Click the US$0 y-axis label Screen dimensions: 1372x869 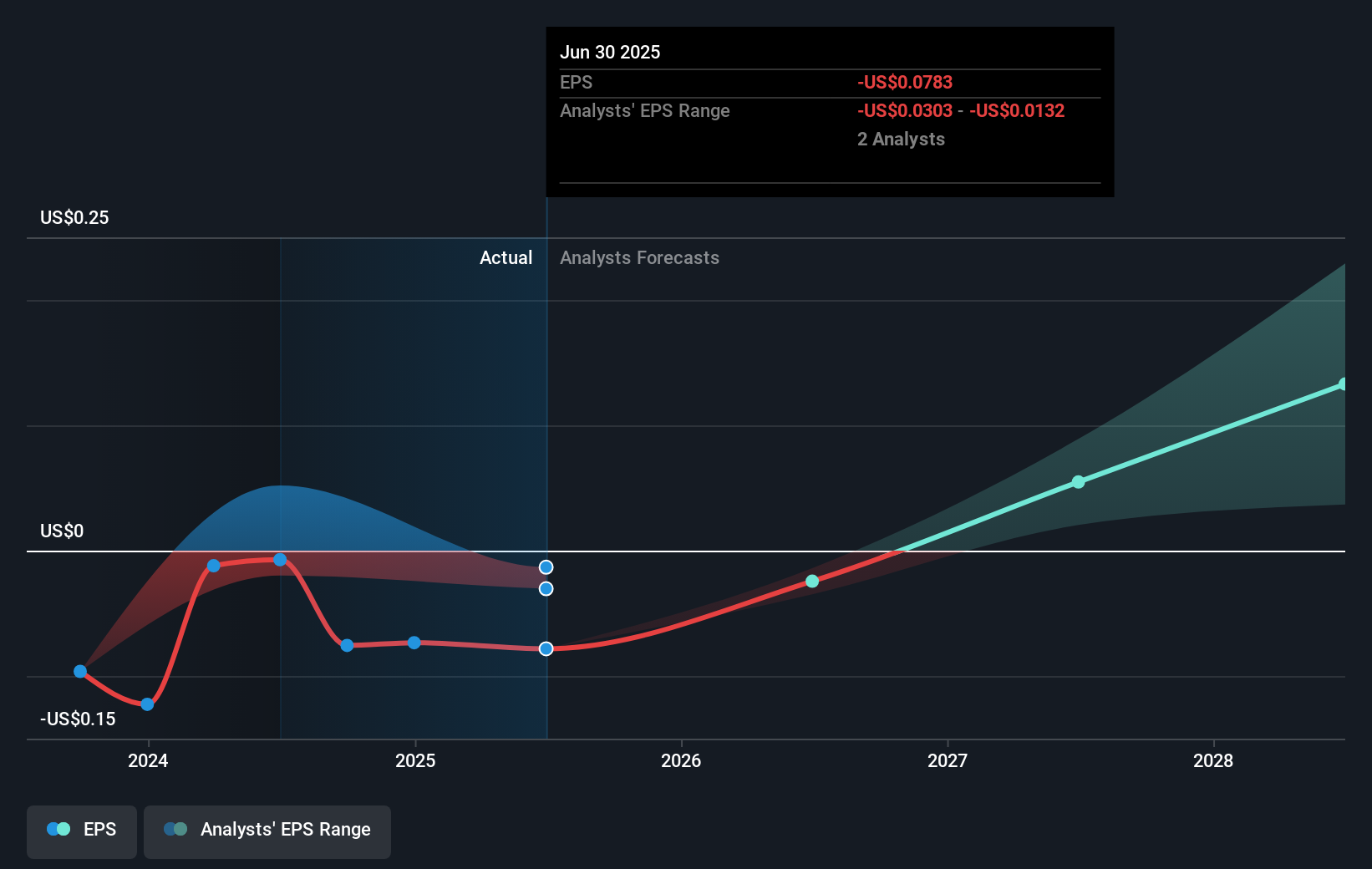[62, 531]
